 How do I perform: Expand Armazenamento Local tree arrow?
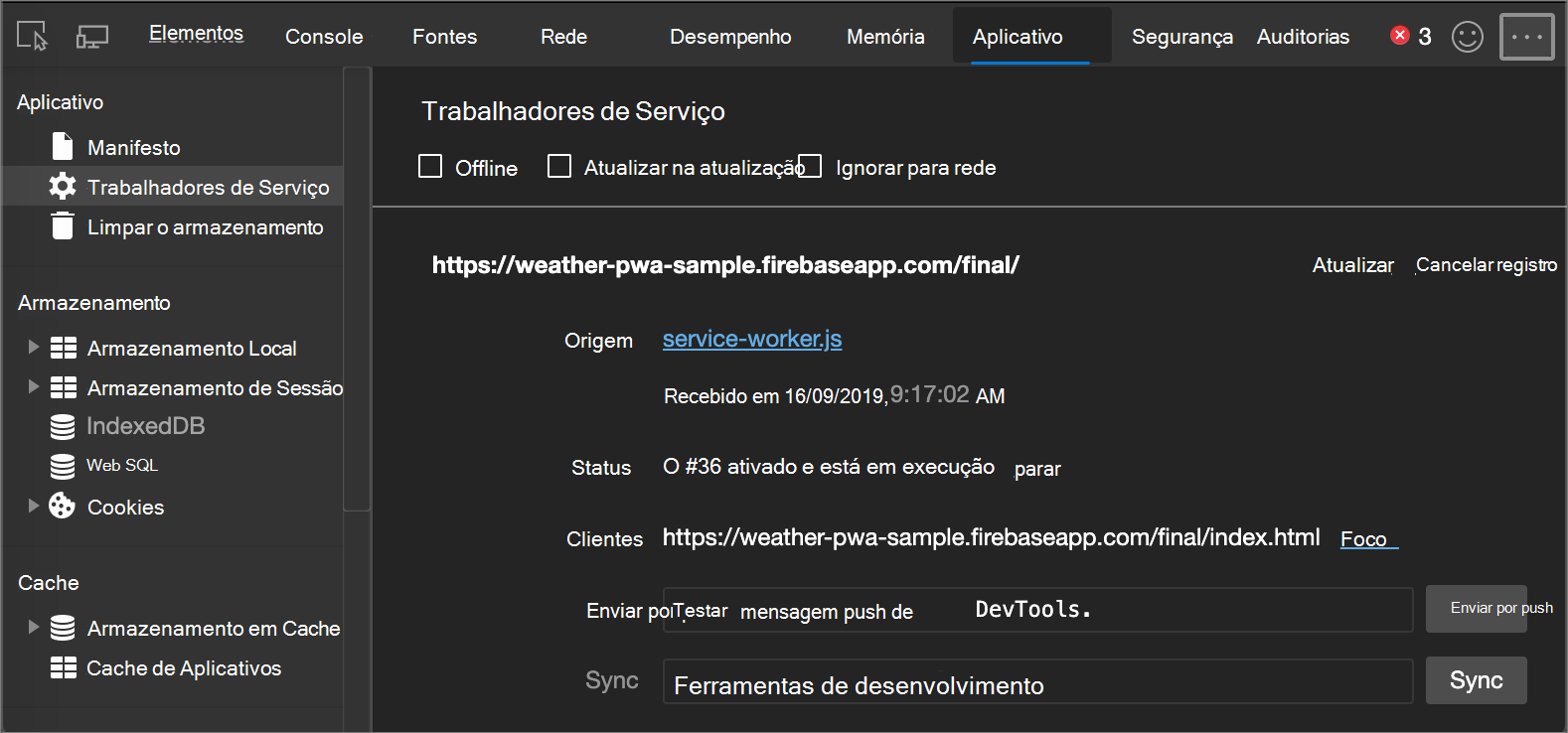tap(33, 347)
